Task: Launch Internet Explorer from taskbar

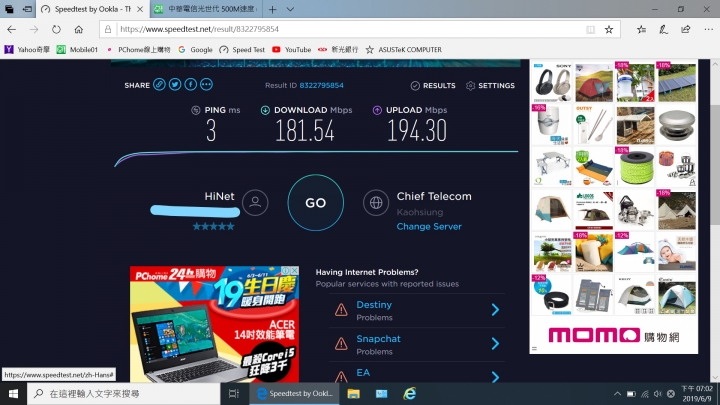Action: pos(410,394)
